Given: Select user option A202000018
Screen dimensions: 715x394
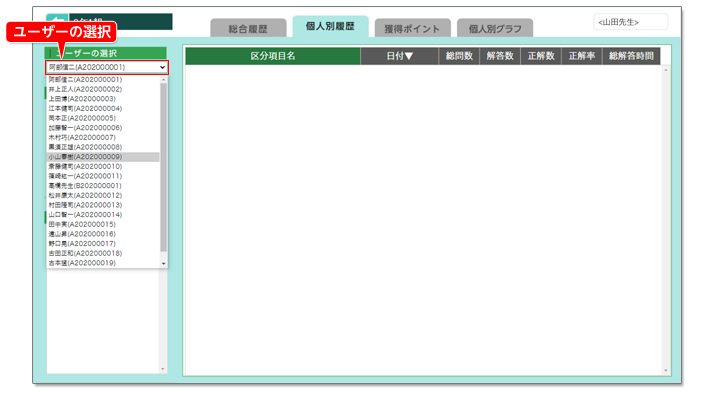Looking at the screenshot, I should pyautogui.click(x=103, y=253).
